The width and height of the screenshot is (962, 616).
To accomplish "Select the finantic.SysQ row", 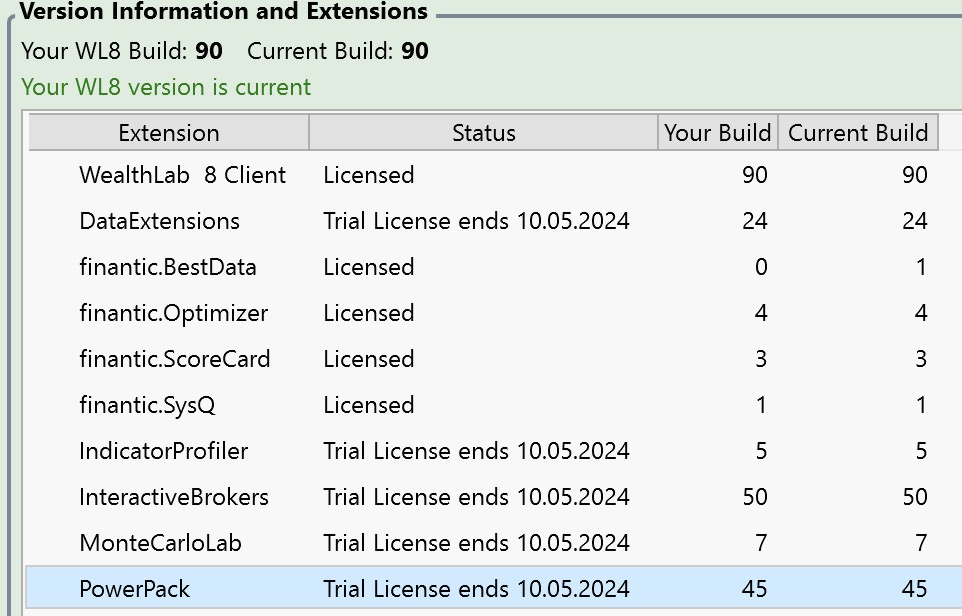I will [147, 405].
